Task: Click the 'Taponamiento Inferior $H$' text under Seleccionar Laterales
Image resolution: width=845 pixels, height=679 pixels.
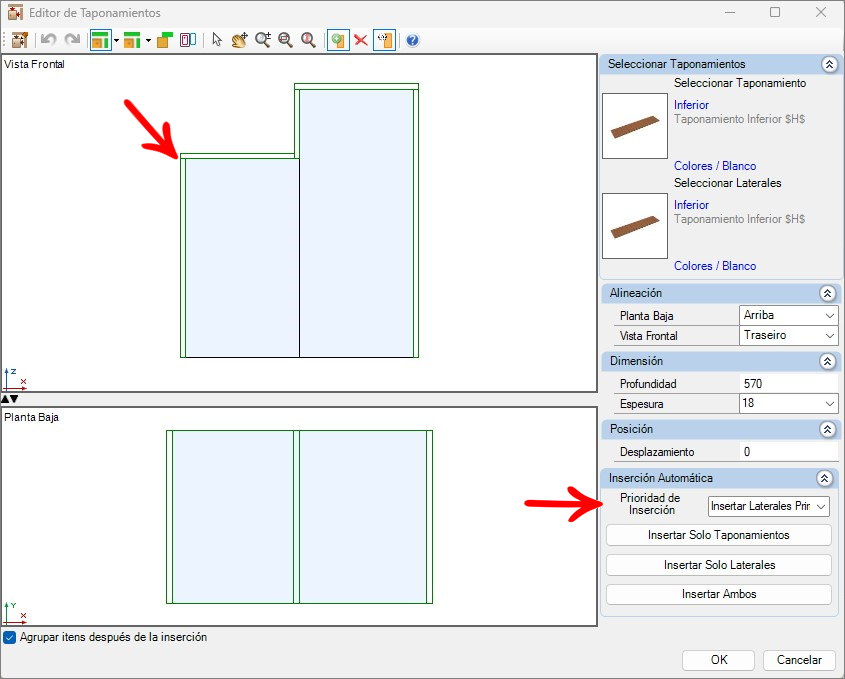Action: point(739,219)
